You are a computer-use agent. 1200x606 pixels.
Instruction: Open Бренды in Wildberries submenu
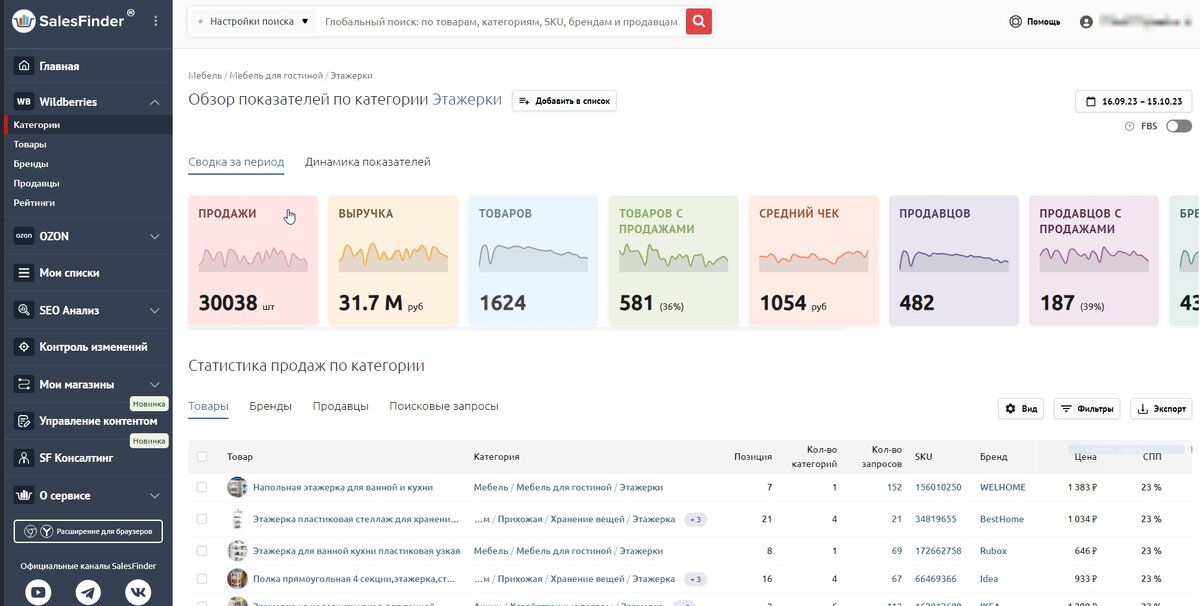[31, 163]
